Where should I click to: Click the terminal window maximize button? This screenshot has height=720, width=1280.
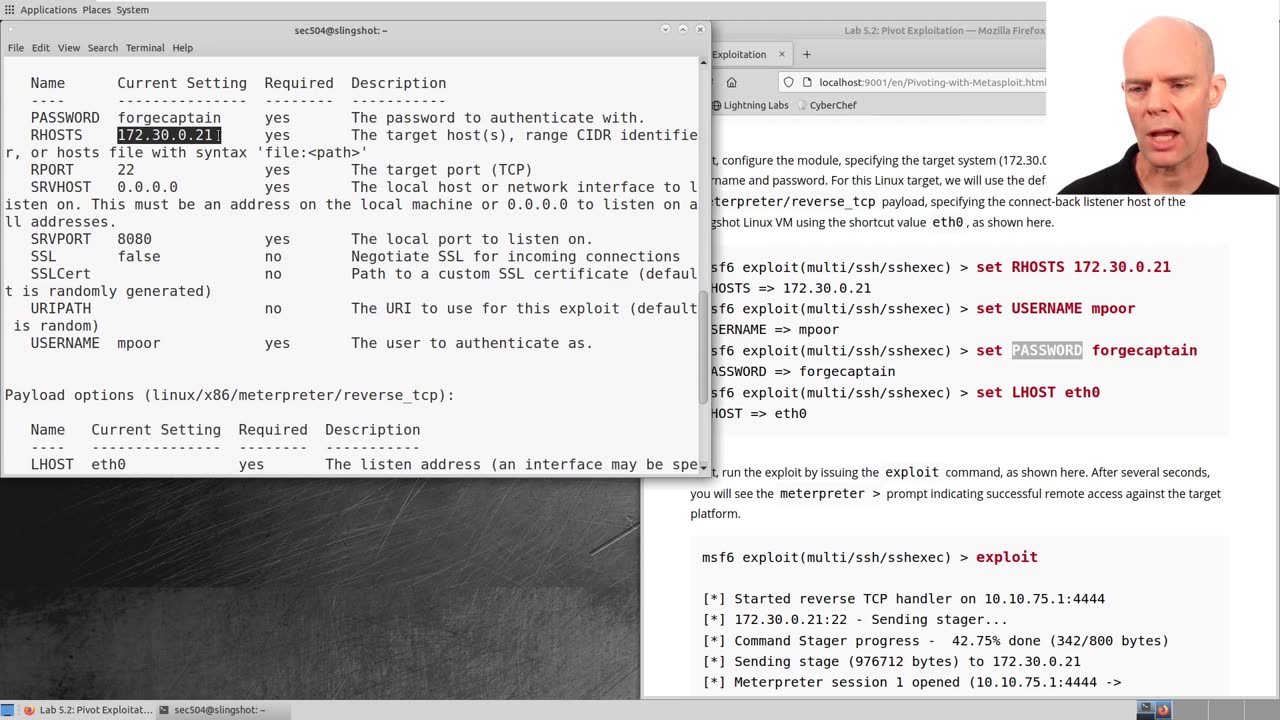(x=683, y=30)
